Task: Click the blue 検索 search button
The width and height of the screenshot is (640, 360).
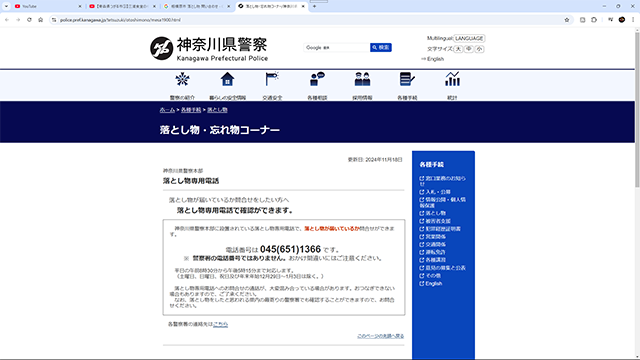Action: pyautogui.click(x=381, y=48)
